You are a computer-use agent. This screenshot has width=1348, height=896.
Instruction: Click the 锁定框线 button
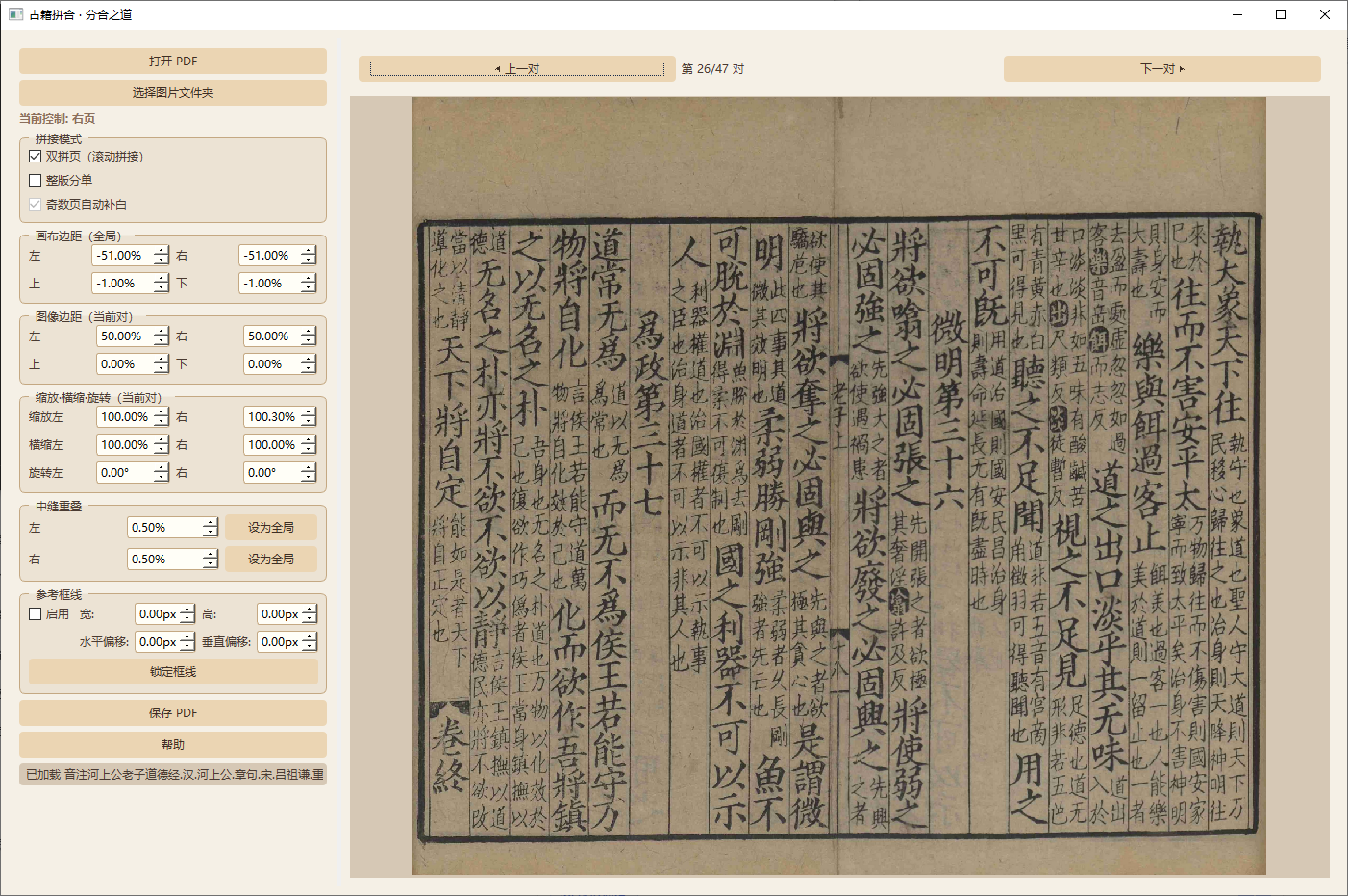click(x=173, y=671)
